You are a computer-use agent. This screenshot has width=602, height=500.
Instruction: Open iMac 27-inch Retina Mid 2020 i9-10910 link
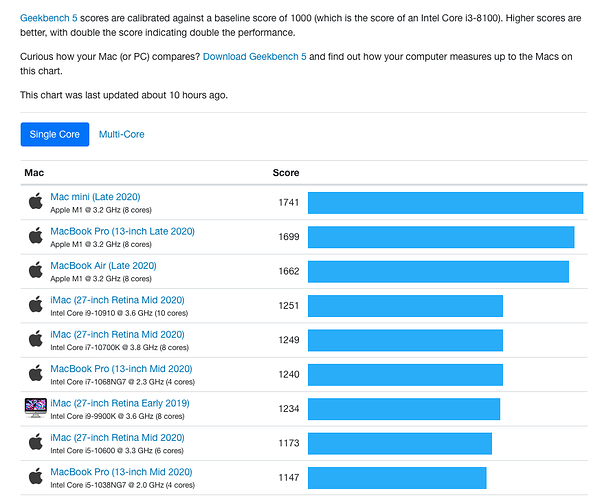coord(117,300)
